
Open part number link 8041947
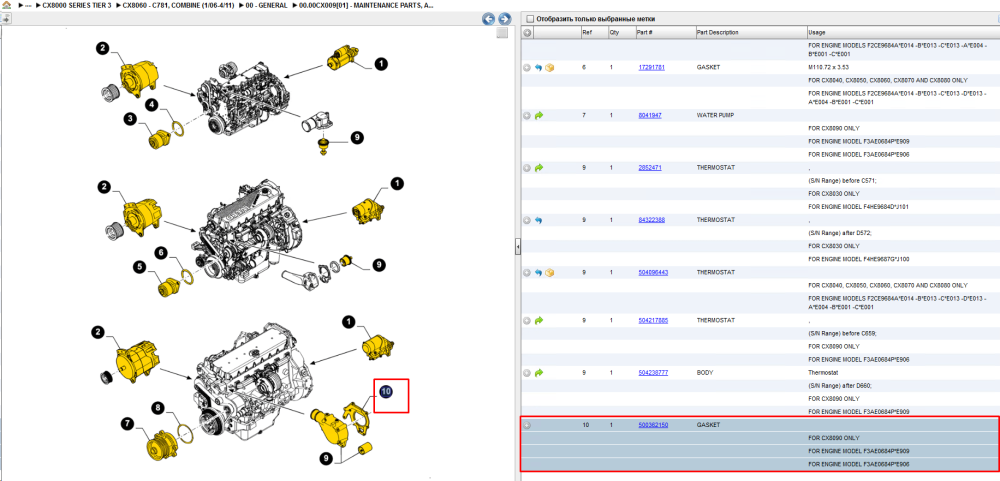tap(650, 115)
